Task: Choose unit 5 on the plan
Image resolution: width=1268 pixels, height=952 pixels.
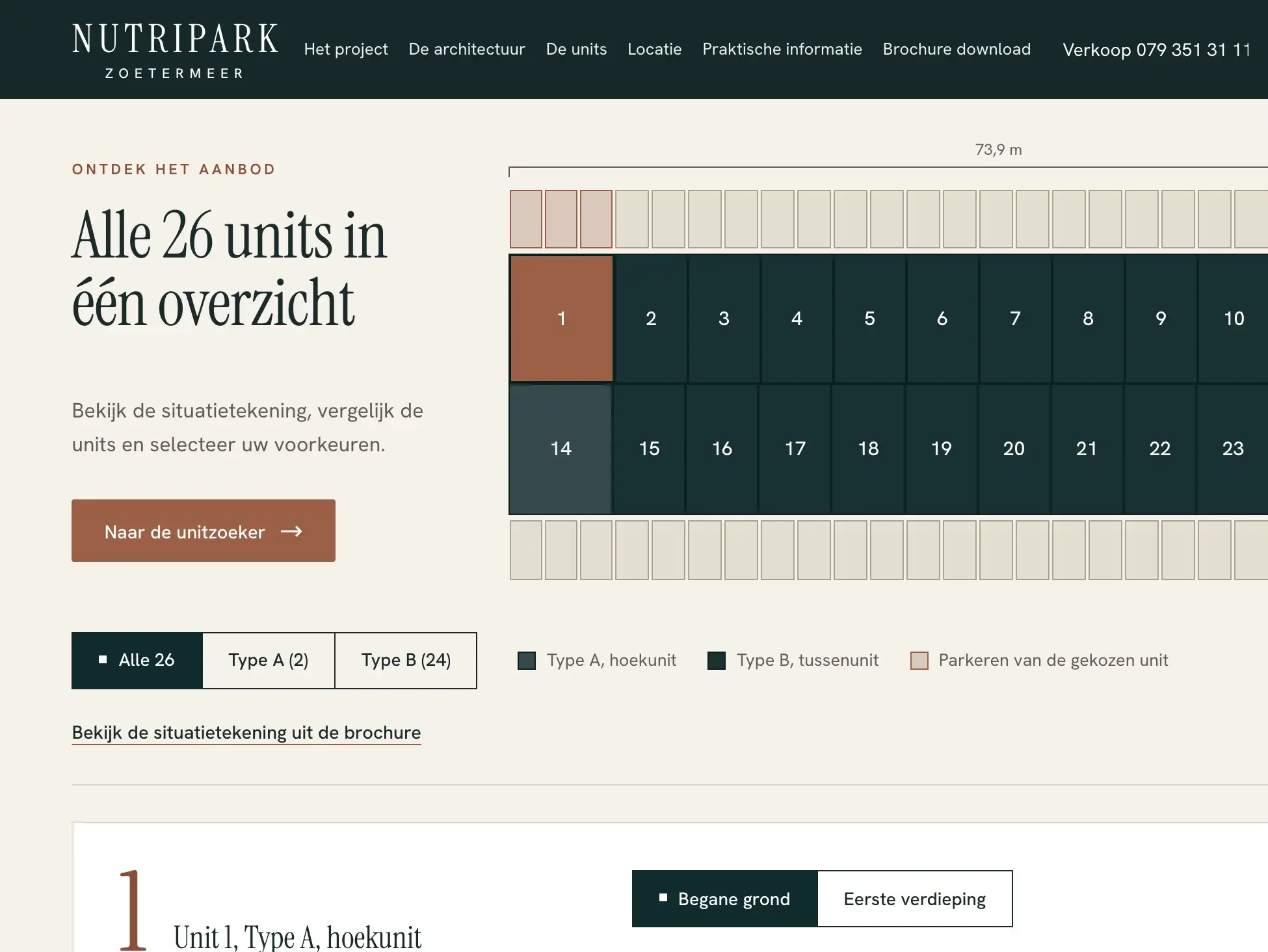Action: pyautogui.click(x=869, y=319)
